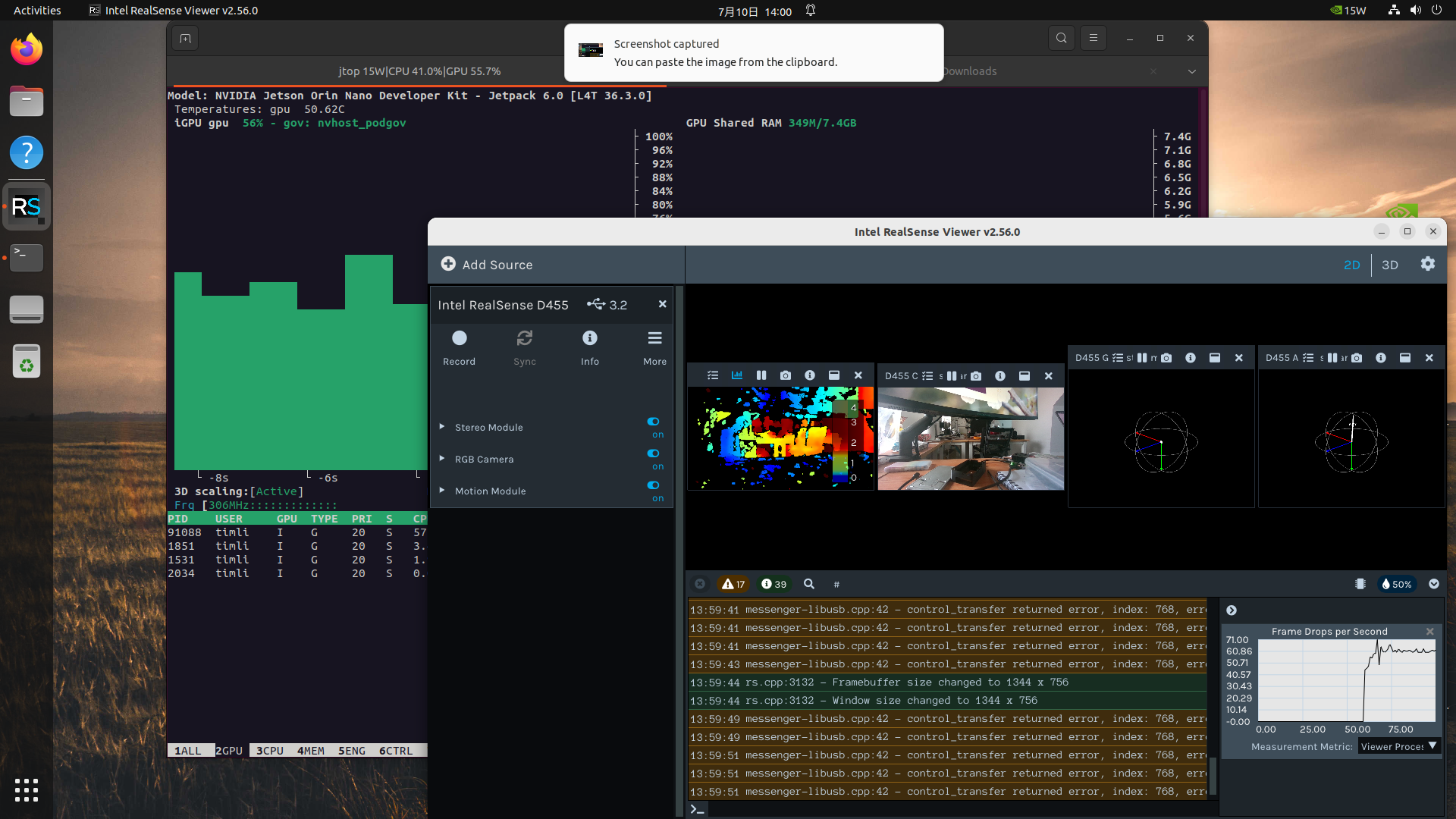The image size is (1456, 819).
Task: Pause the D455 C color stream
Action: (951, 375)
